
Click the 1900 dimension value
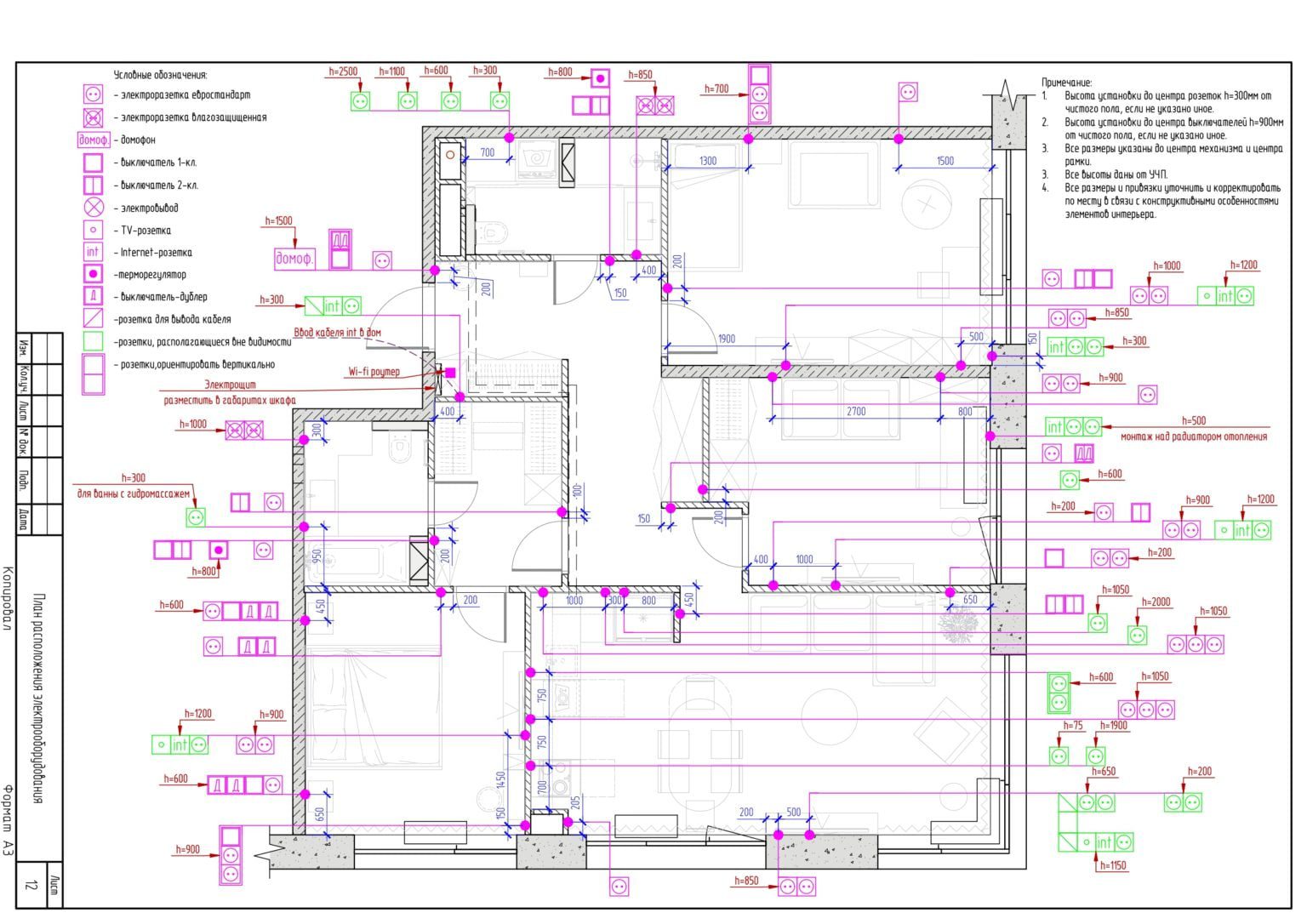point(726,339)
